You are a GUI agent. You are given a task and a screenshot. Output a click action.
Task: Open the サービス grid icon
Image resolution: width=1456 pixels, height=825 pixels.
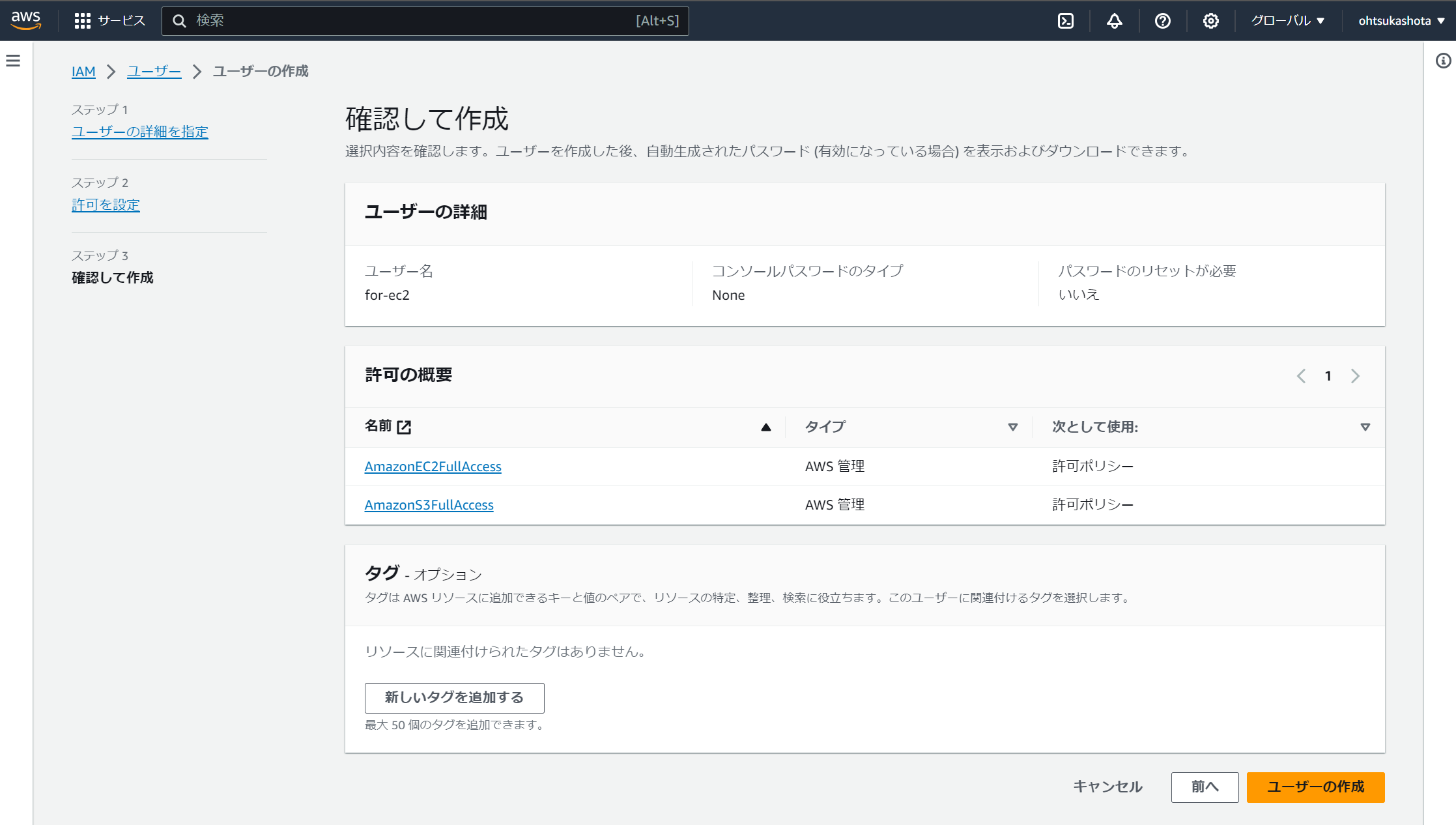tap(83, 20)
